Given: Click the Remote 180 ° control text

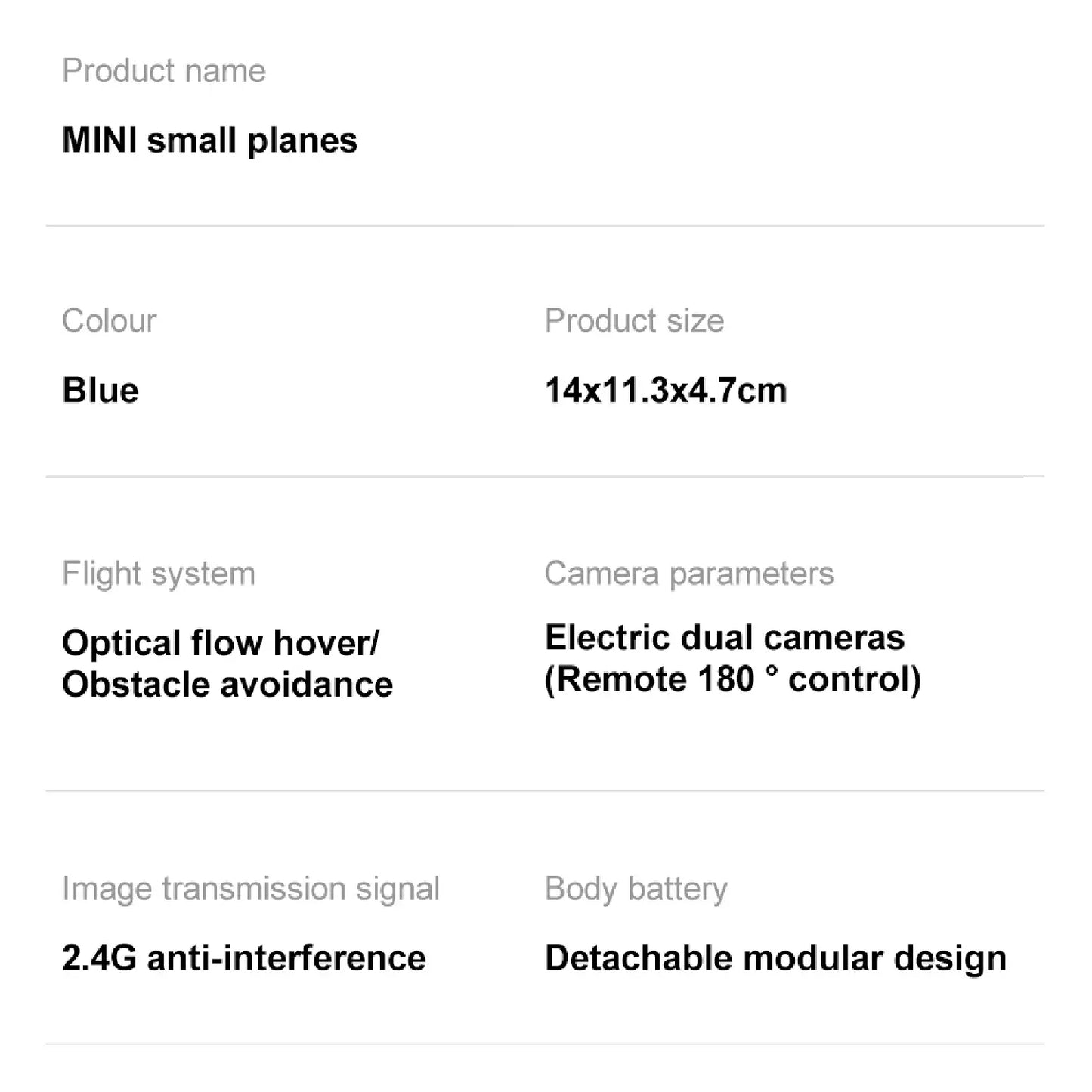Looking at the screenshot, I should [x=732, y=679].
